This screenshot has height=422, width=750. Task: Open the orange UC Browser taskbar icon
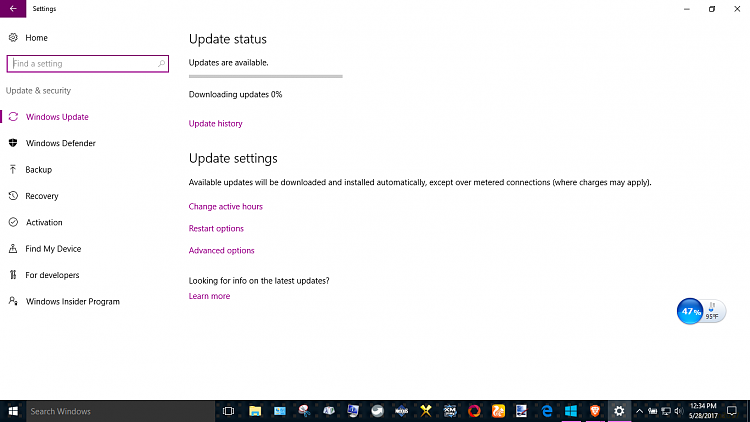click(x=498, y=411)
